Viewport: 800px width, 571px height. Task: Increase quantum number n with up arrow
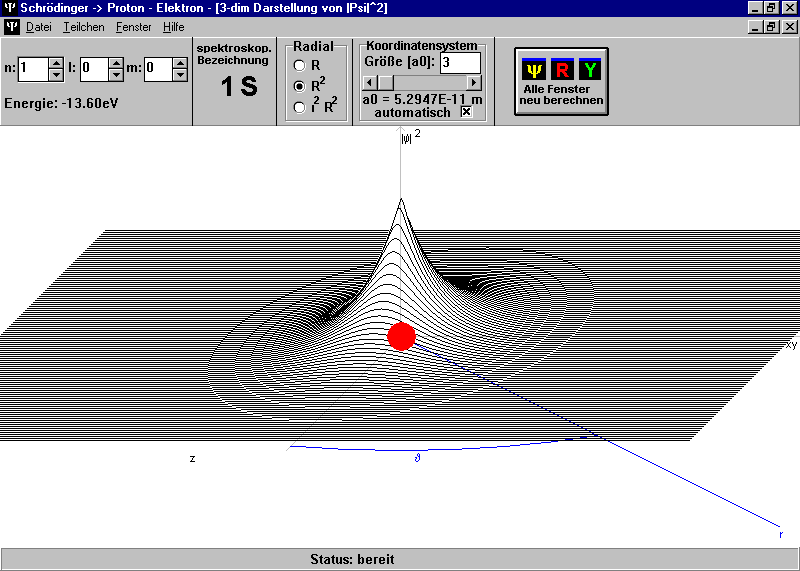pos(56,63)
